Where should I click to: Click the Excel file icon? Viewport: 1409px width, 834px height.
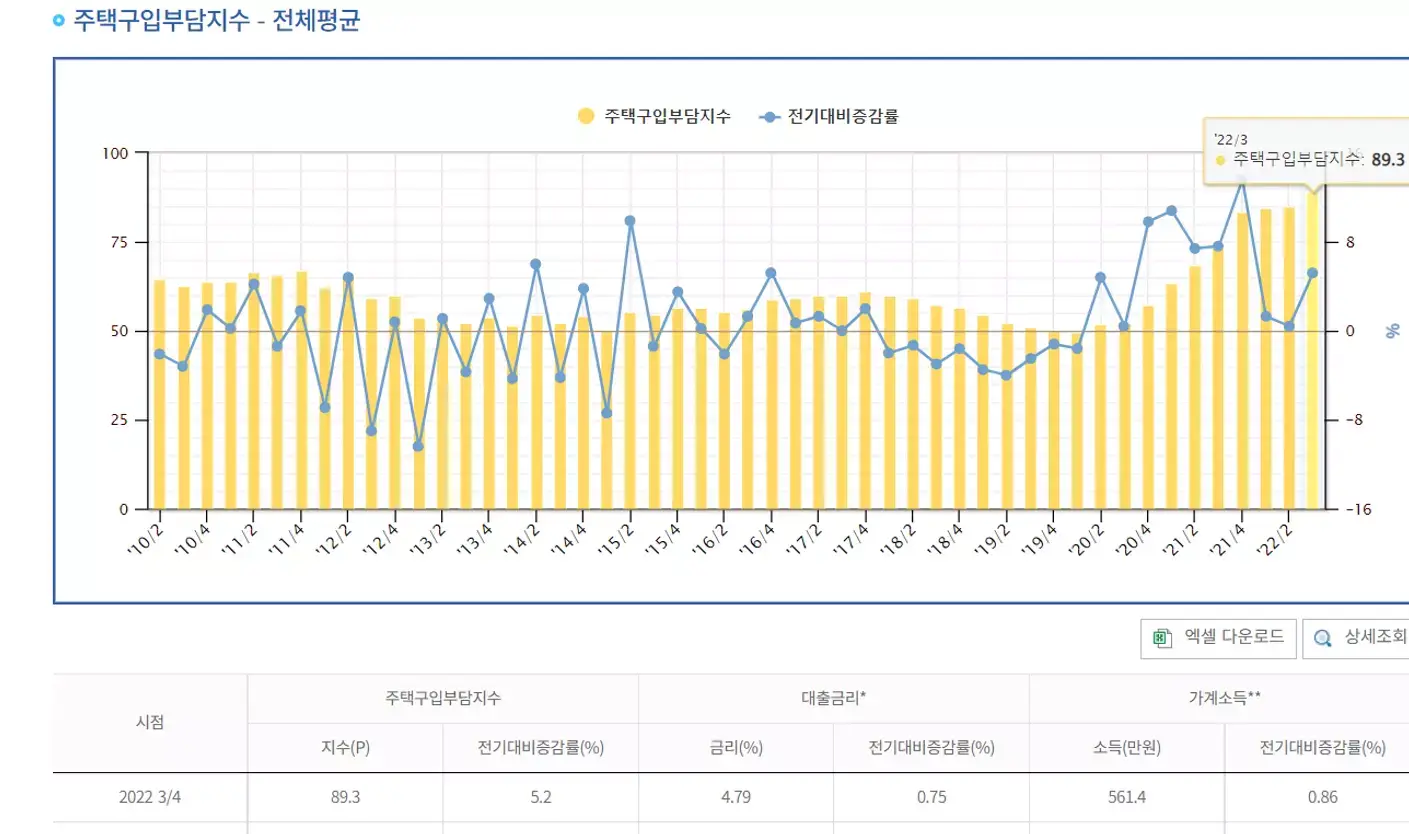1162,638
